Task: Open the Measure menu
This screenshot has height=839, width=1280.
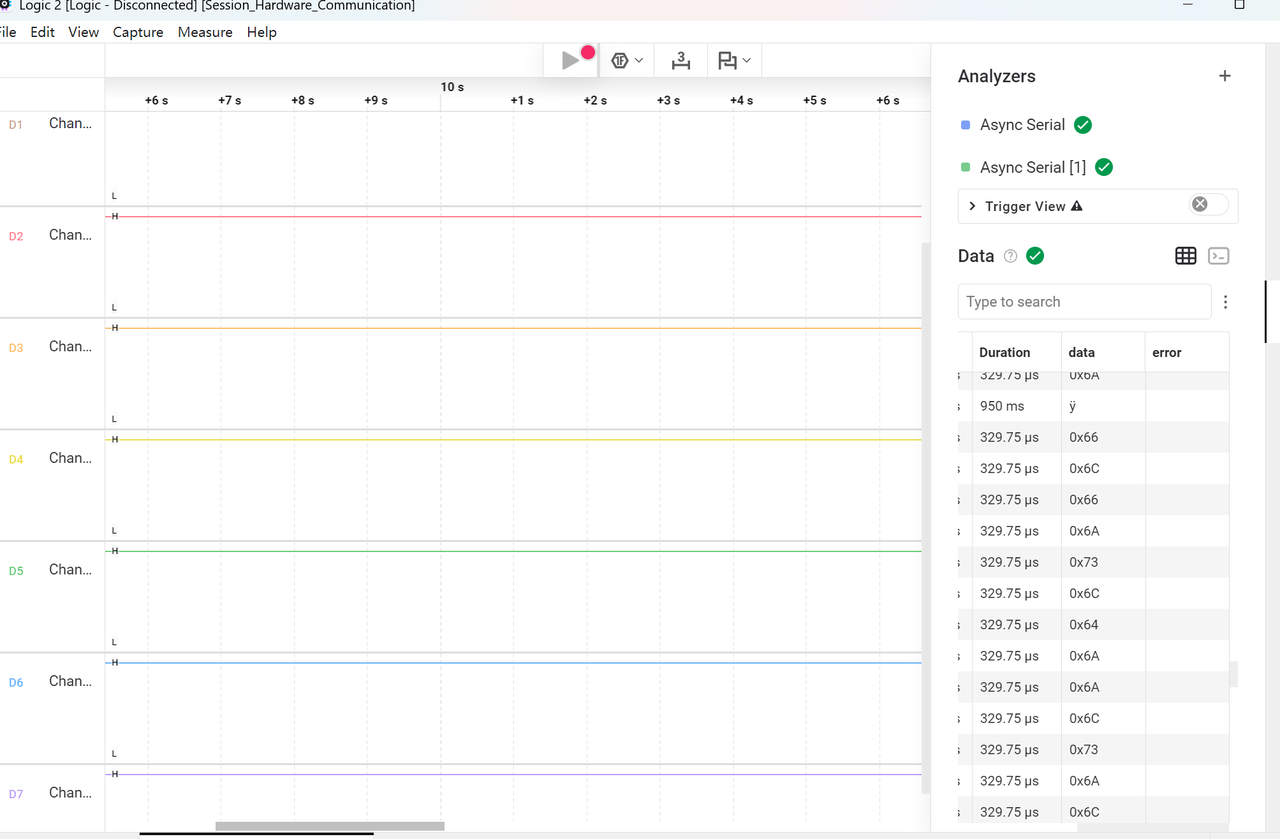Action: click(x=205, y=32)
